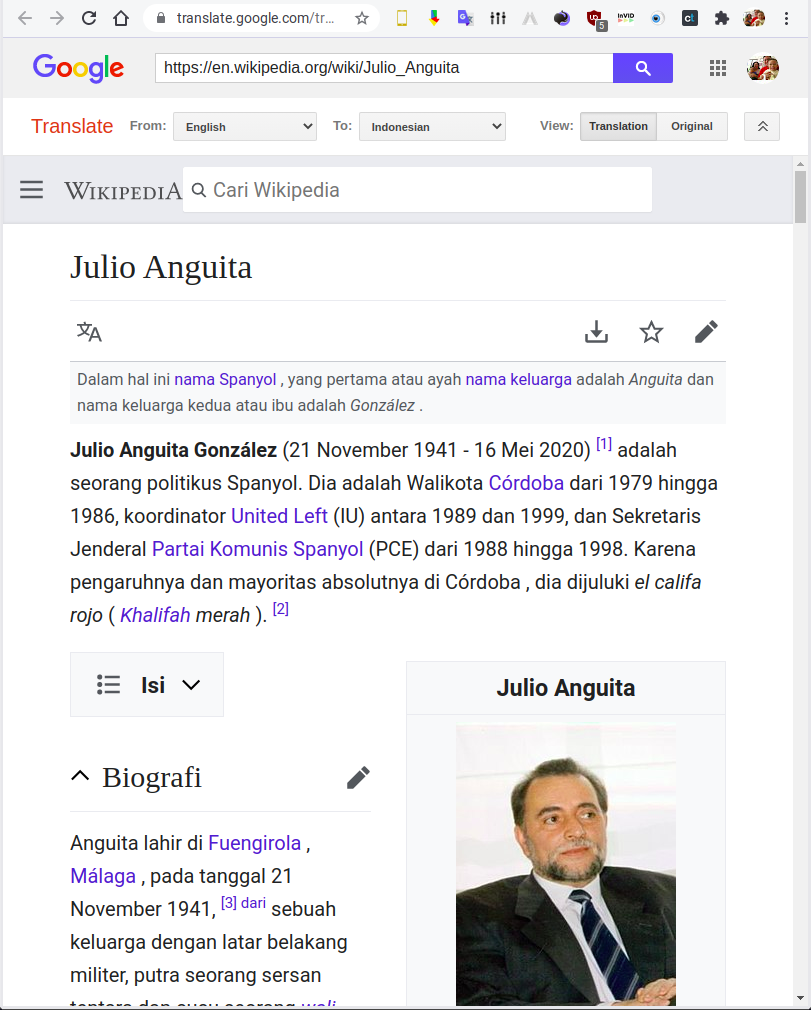Open the Google account avatar

pyautogui.click(x=763, y=68)
